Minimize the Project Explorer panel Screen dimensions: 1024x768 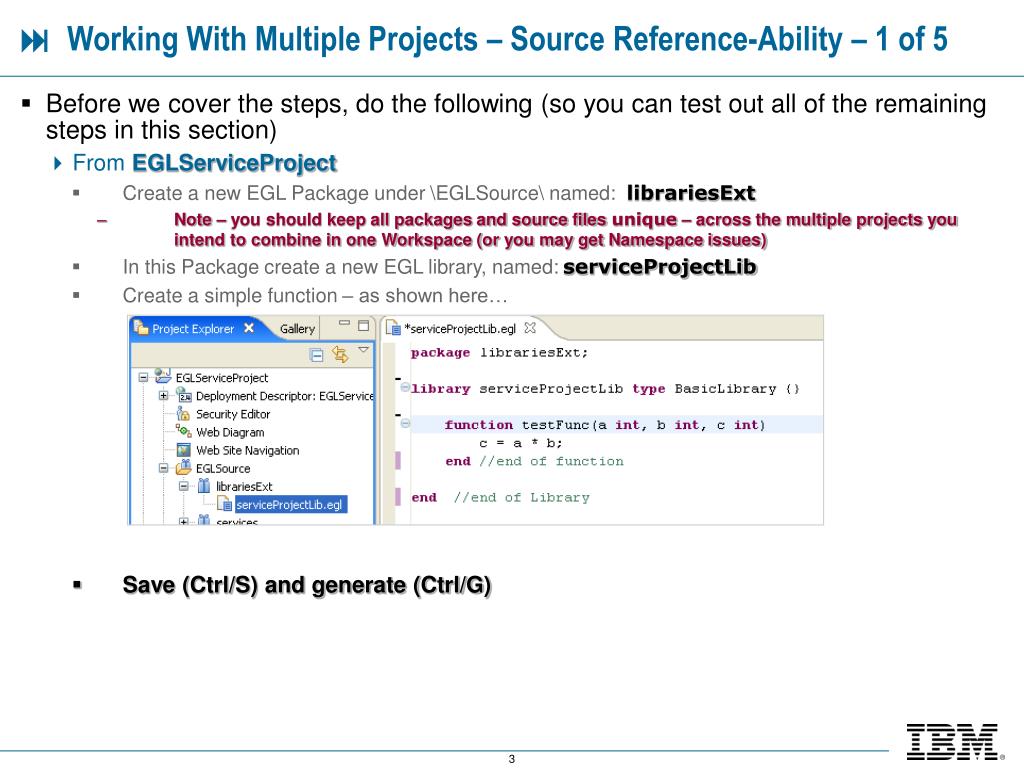(343, 326)
